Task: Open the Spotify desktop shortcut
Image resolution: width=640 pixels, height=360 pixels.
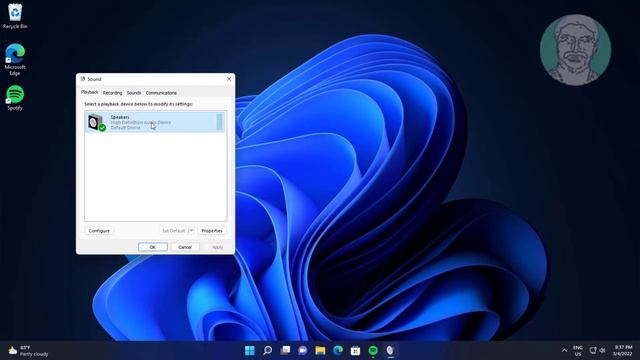Action: point(15,98)
